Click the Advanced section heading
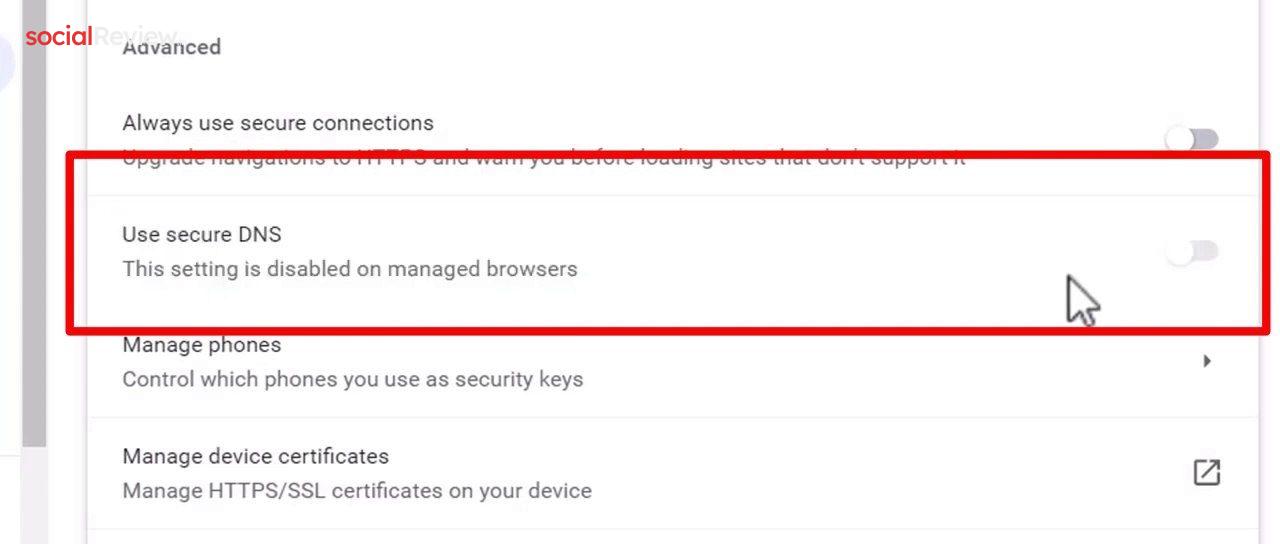This screenshot has width=1280, height=544. (x=171, y=47)
